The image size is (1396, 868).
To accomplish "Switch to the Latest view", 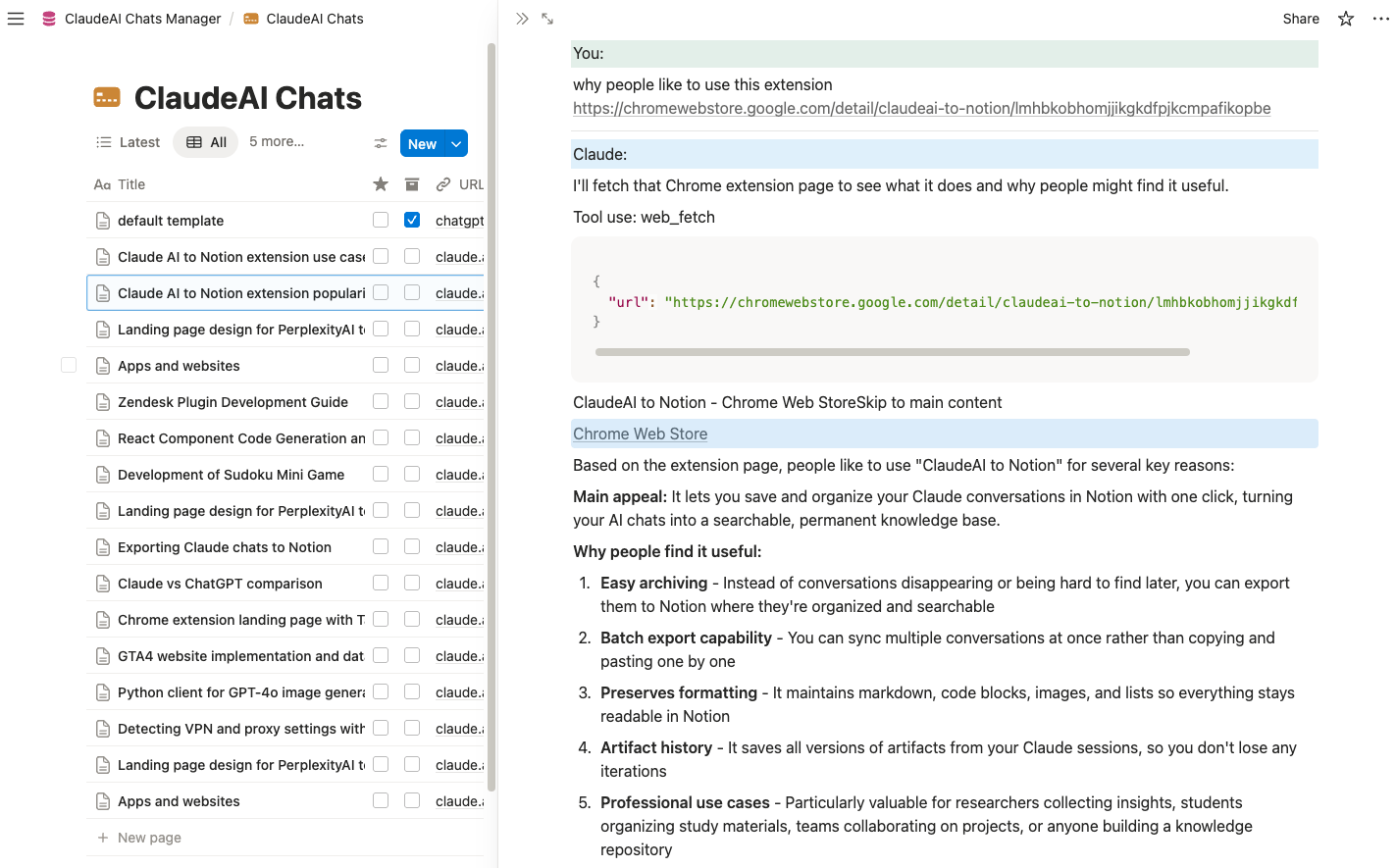I will pos(128,141).
